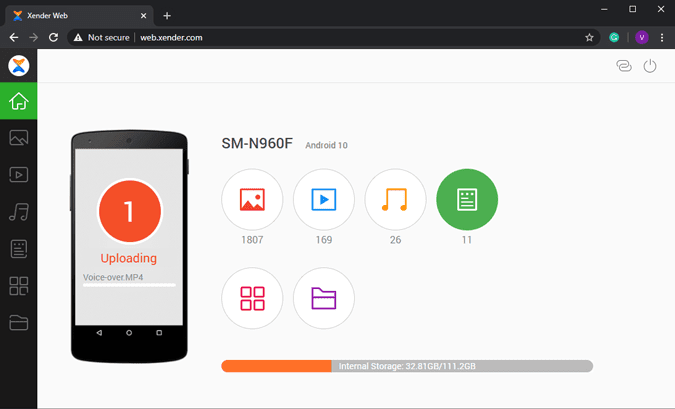Select the Xender Web browser tab

[79, 15]
